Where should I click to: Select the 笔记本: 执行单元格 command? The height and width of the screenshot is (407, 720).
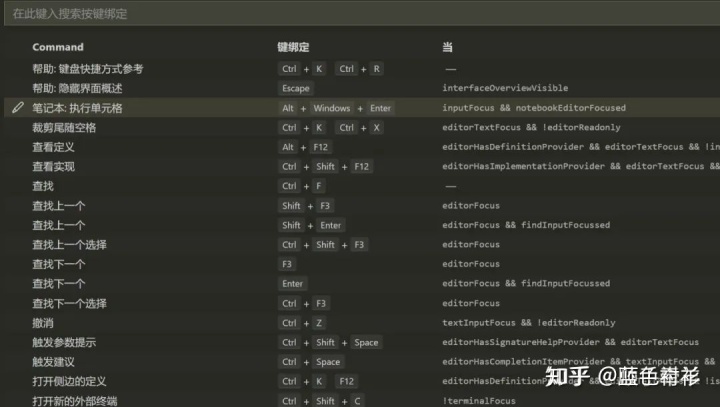coord(362,108)
